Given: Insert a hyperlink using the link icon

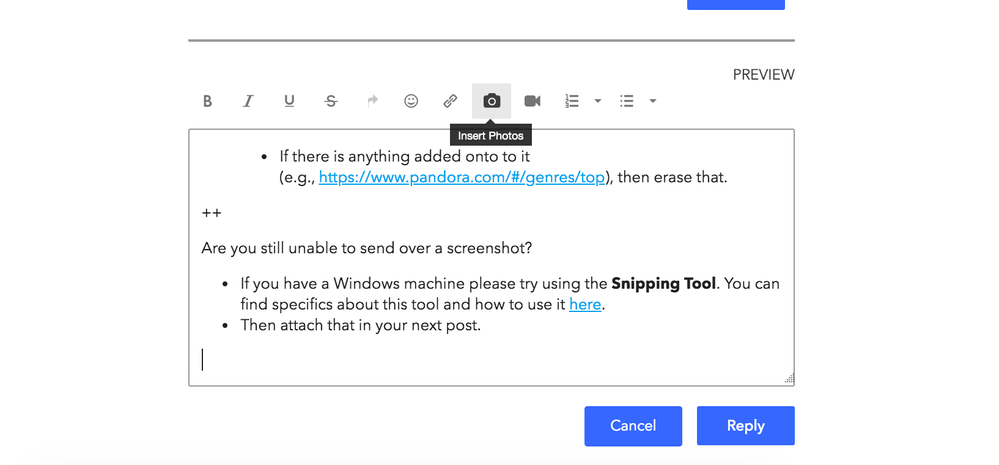Looking at the screenshot, I should (450, 101).
